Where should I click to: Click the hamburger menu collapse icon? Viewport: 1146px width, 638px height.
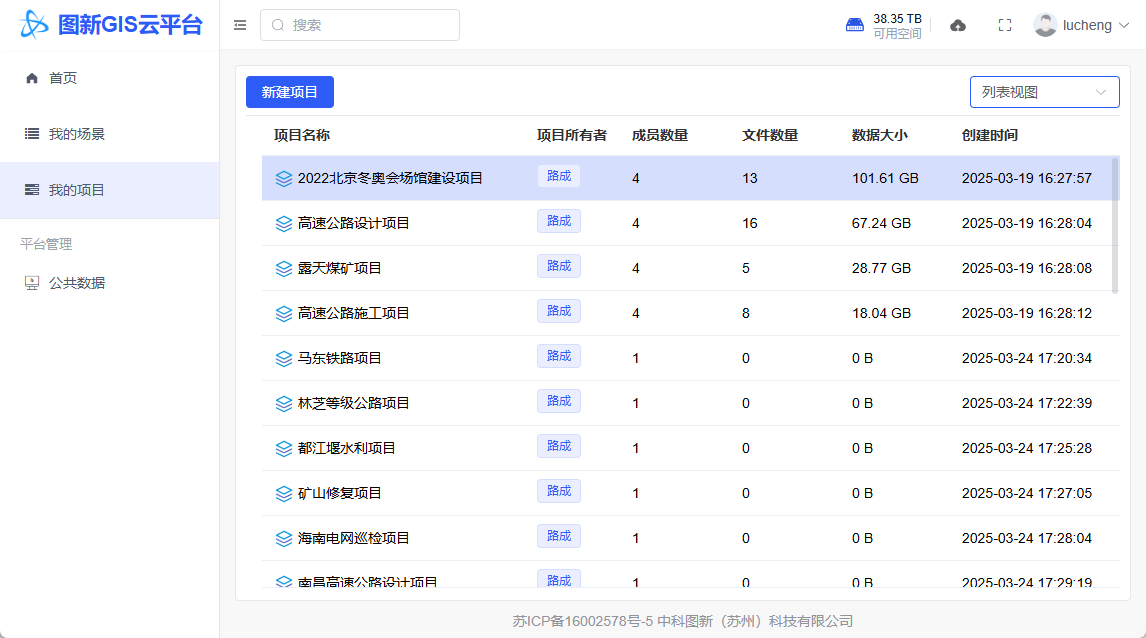click(x=240, y=25)
